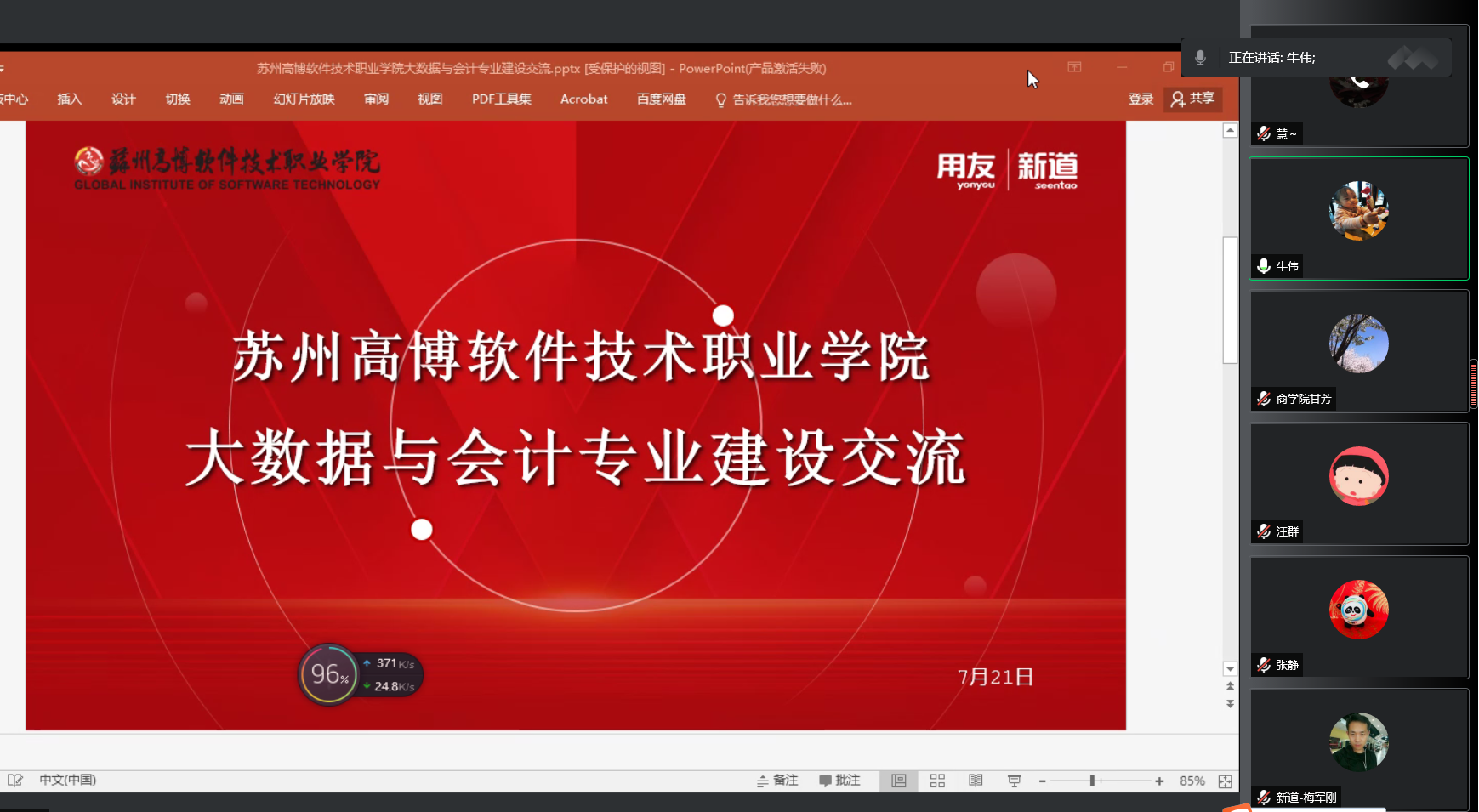Go to next slide double-arrow button

tap(1230, 704)
